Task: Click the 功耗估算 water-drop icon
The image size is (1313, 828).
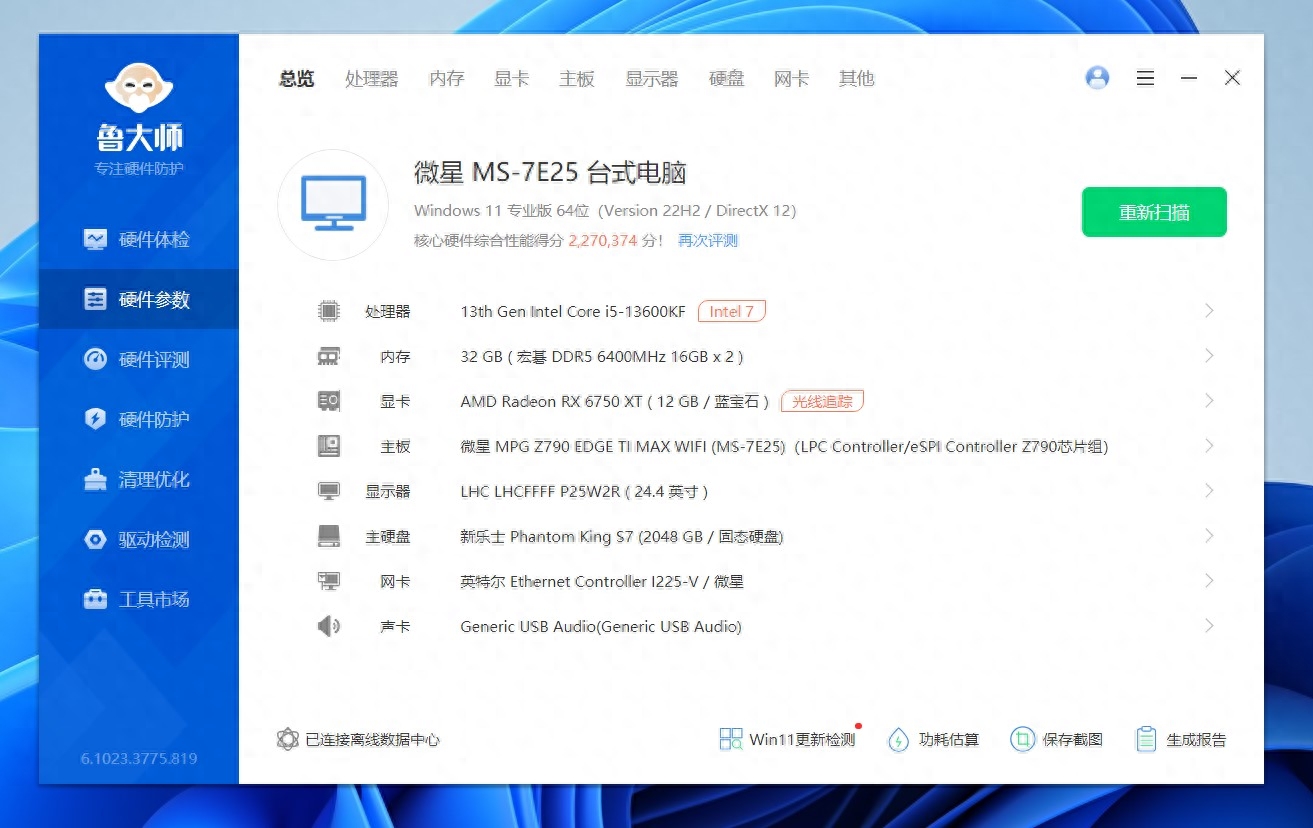Action: tap(899, 740)
